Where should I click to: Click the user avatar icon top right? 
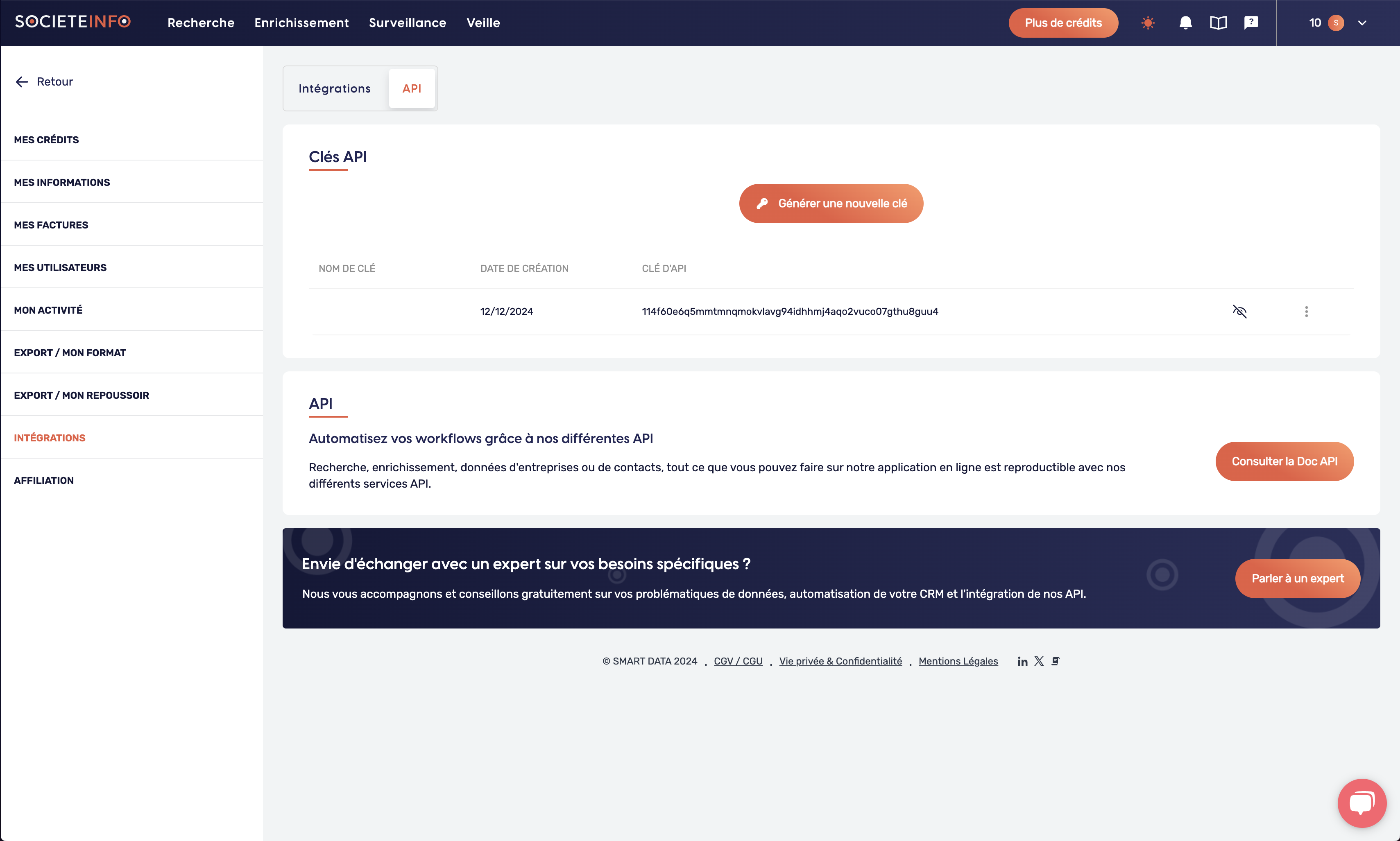point(1337,22)
